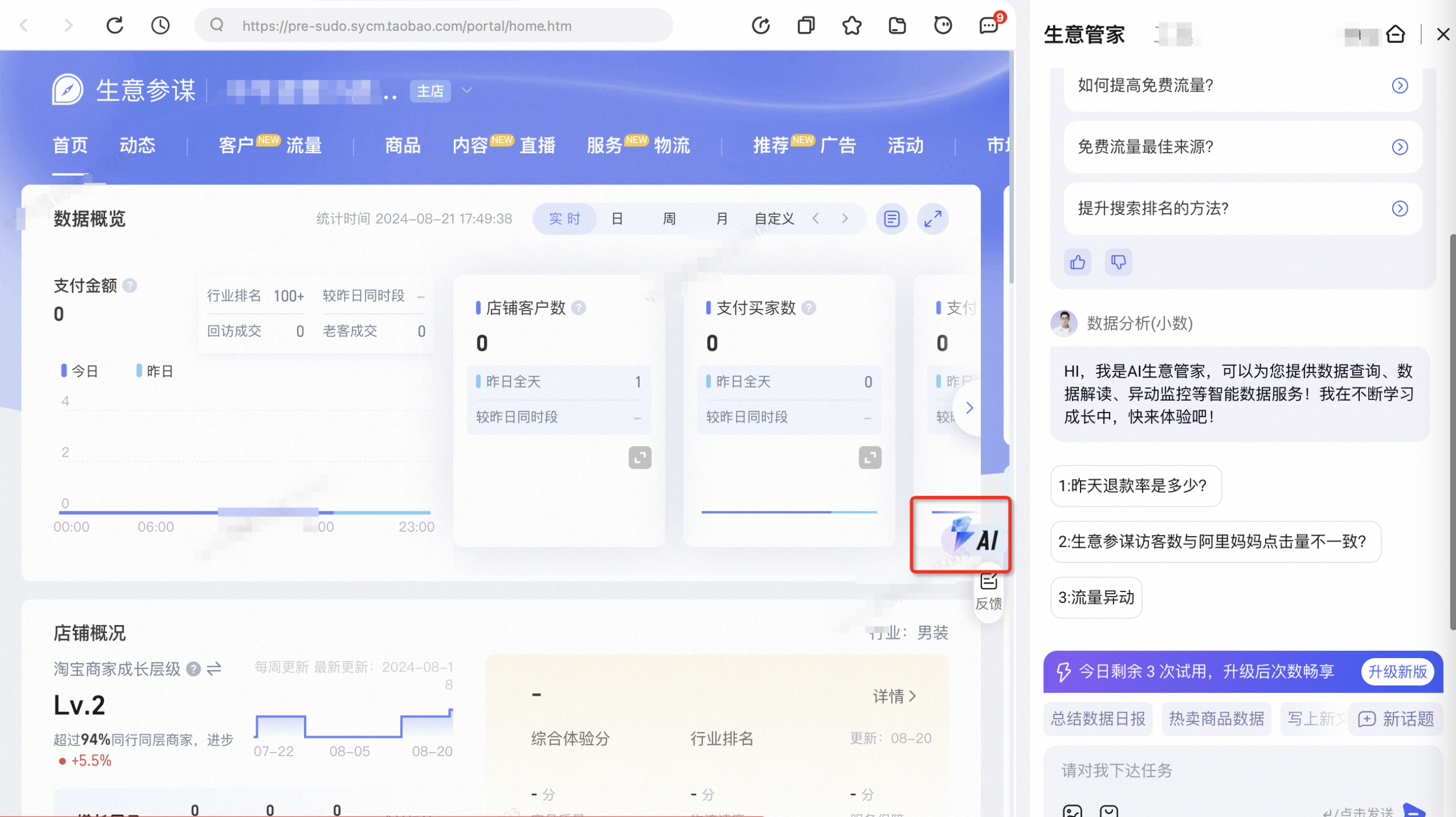Open the 如何提高免费流量? suggestion arrow
The image size is (1456, 817).
[x=1399, y=86]
